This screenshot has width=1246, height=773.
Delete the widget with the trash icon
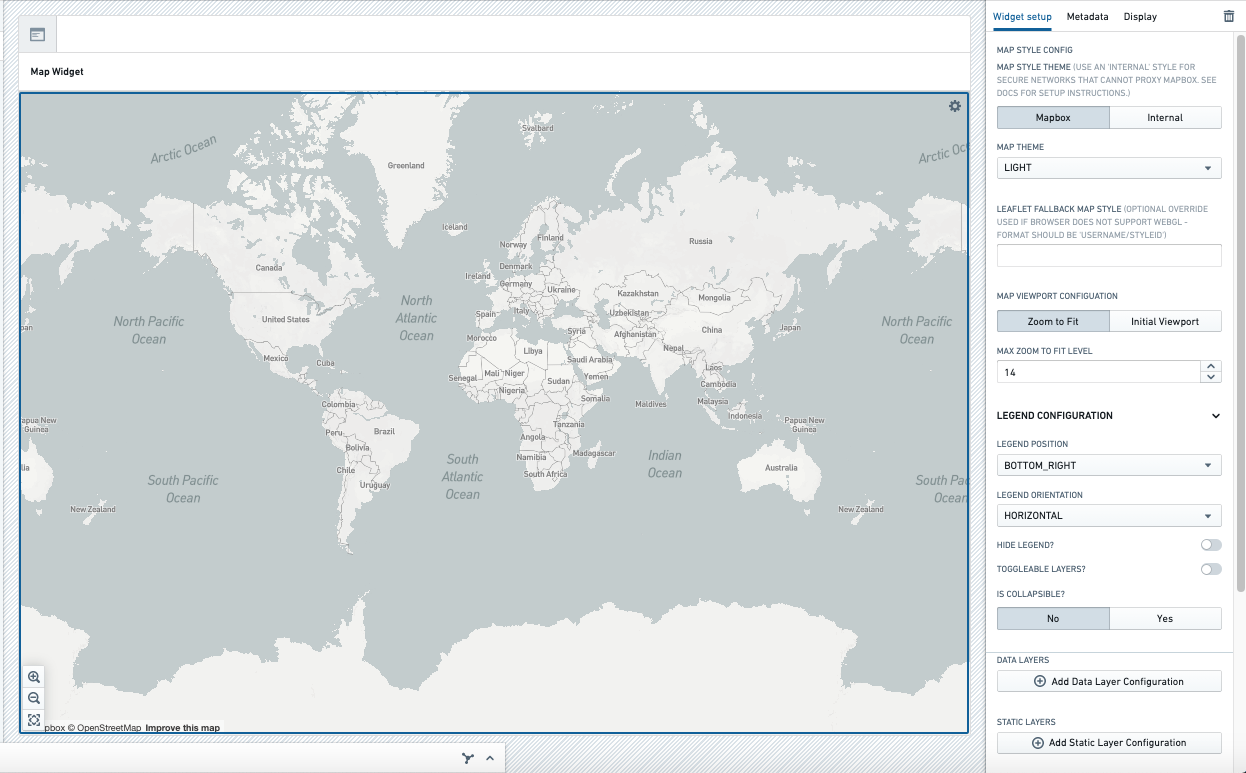pos(1229,16)
